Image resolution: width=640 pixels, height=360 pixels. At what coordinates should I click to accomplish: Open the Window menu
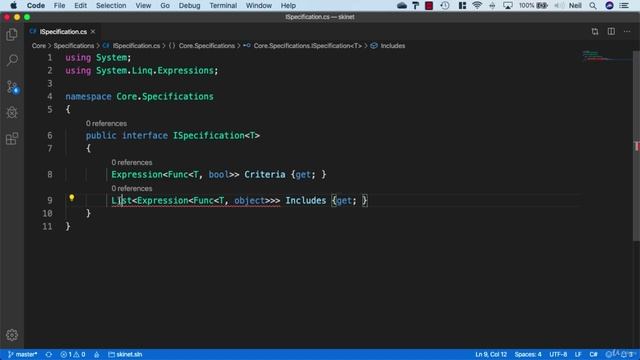click(x=259, y=5)
